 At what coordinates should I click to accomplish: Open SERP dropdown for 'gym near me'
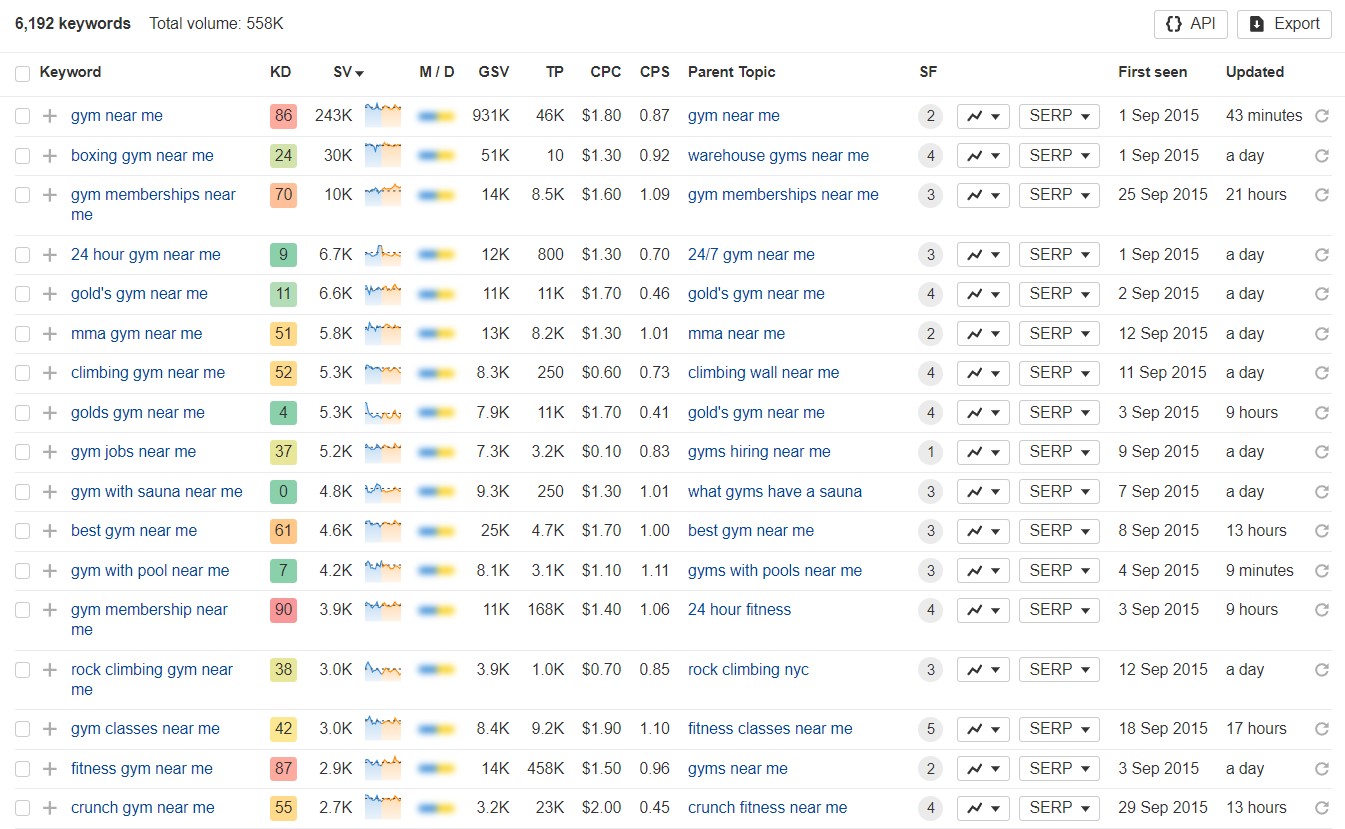click(1058, 116)
